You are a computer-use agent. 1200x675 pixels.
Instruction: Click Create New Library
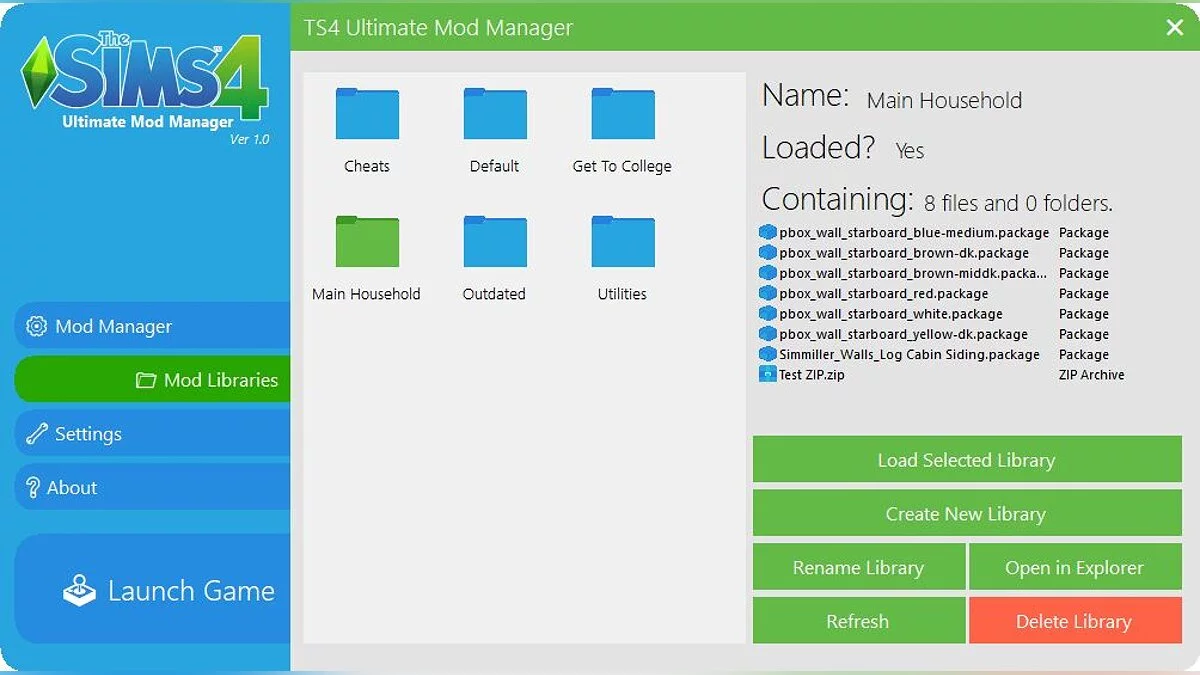(x=966, y=513)
